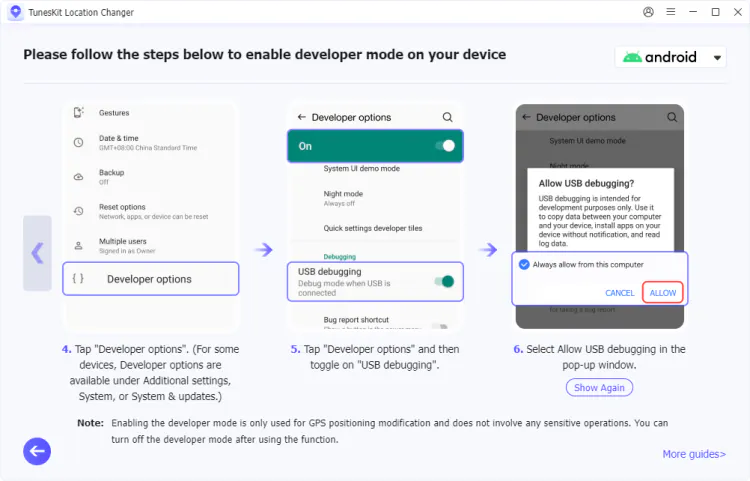The image size is (750, 481).
Task: Click CANCEL in USB debugging dialog
Action: pos(619,293)
